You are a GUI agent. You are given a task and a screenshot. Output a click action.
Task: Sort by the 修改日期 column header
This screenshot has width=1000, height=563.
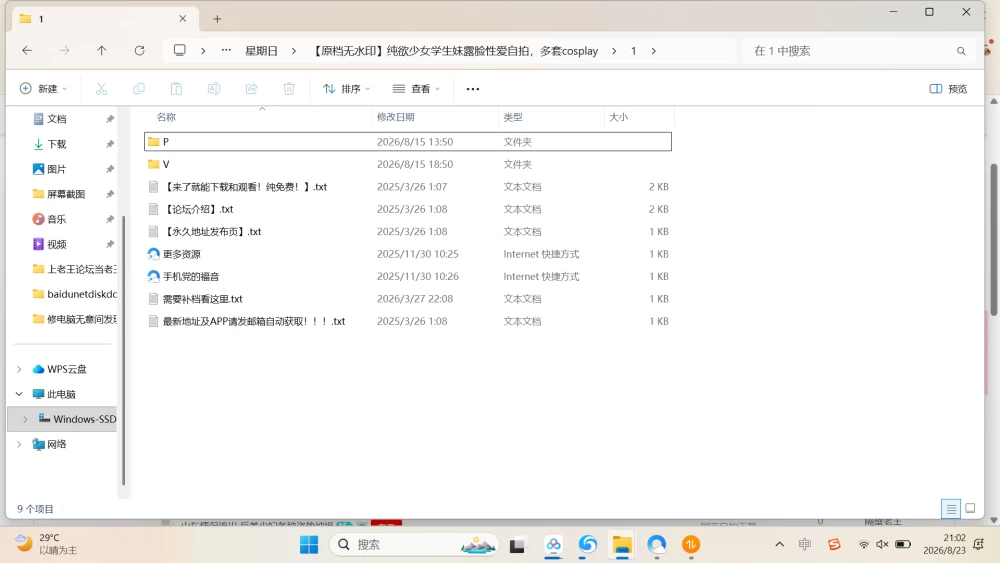[x=395, y=117]
